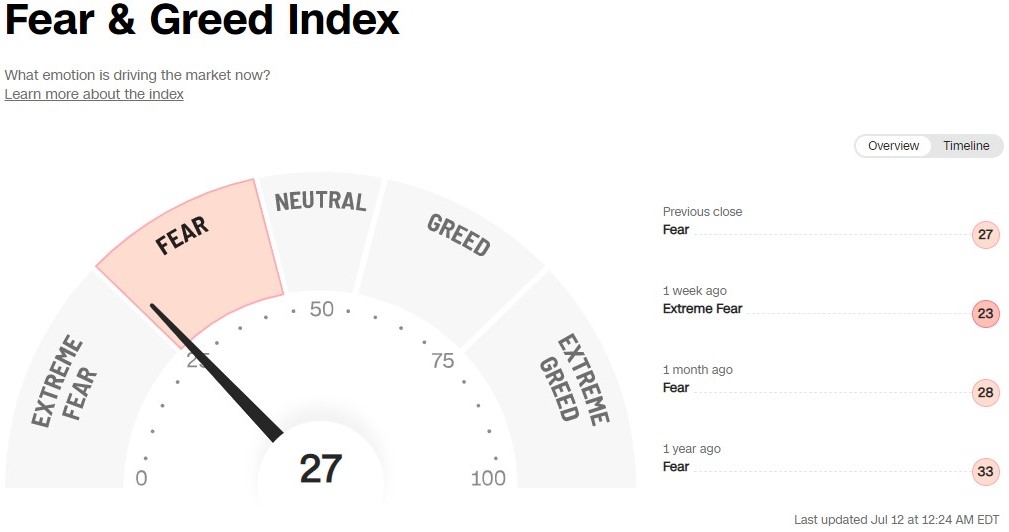Viewport: 1009px width, 532px height.
Task: Click the 1 week ago Extreme Fear label
Action: 702,309
